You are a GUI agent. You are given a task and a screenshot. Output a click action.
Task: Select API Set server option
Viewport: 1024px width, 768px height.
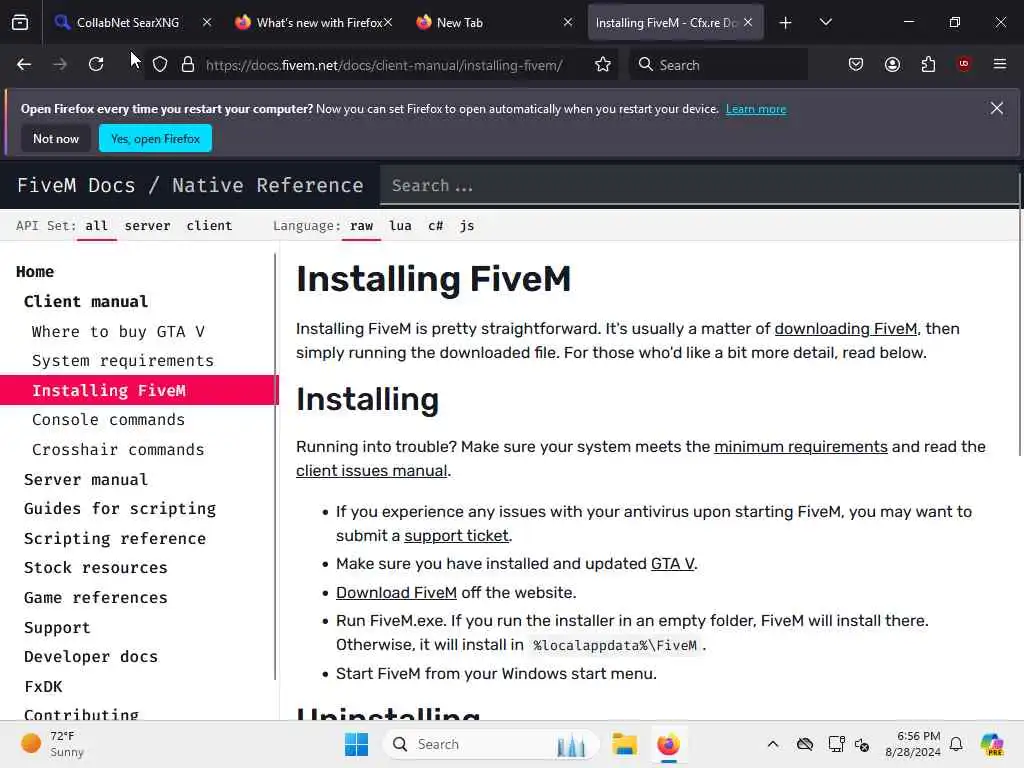coord(148,225)
